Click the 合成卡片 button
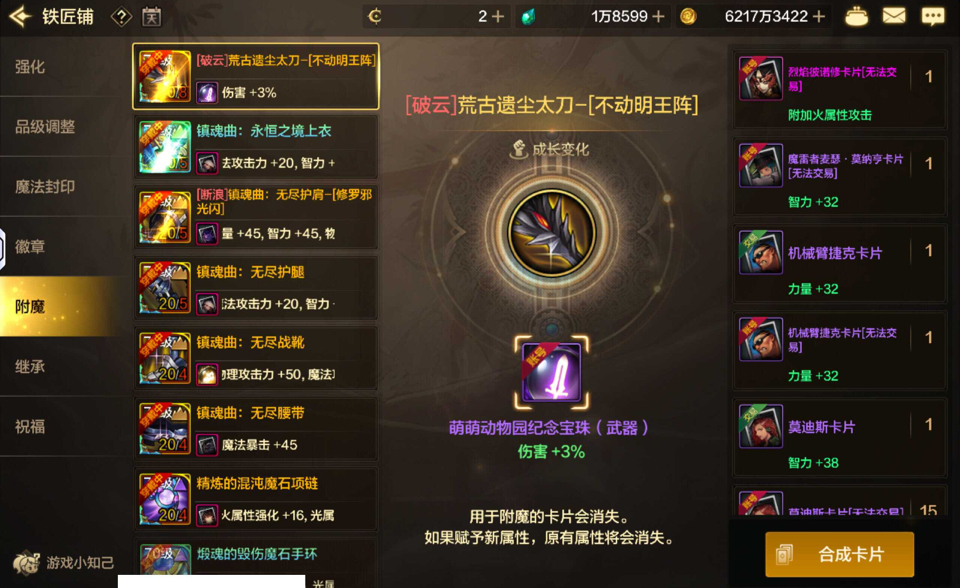This screenshot has width=960, height=588. pos(839,554)
